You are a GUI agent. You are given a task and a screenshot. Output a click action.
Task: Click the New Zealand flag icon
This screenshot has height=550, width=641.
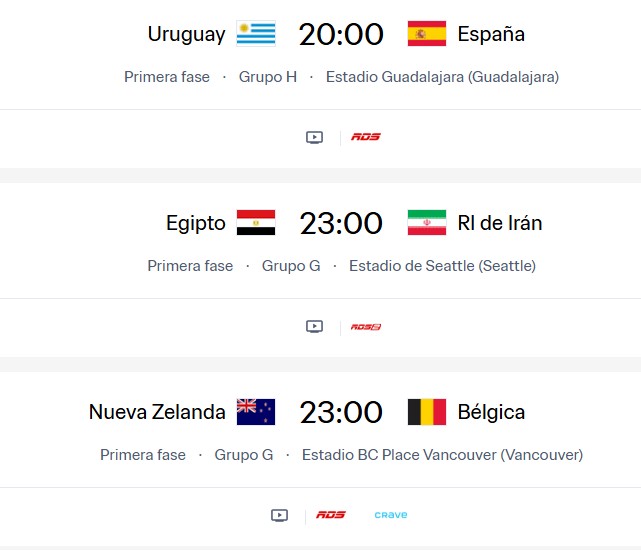click(x=256, y=412)
